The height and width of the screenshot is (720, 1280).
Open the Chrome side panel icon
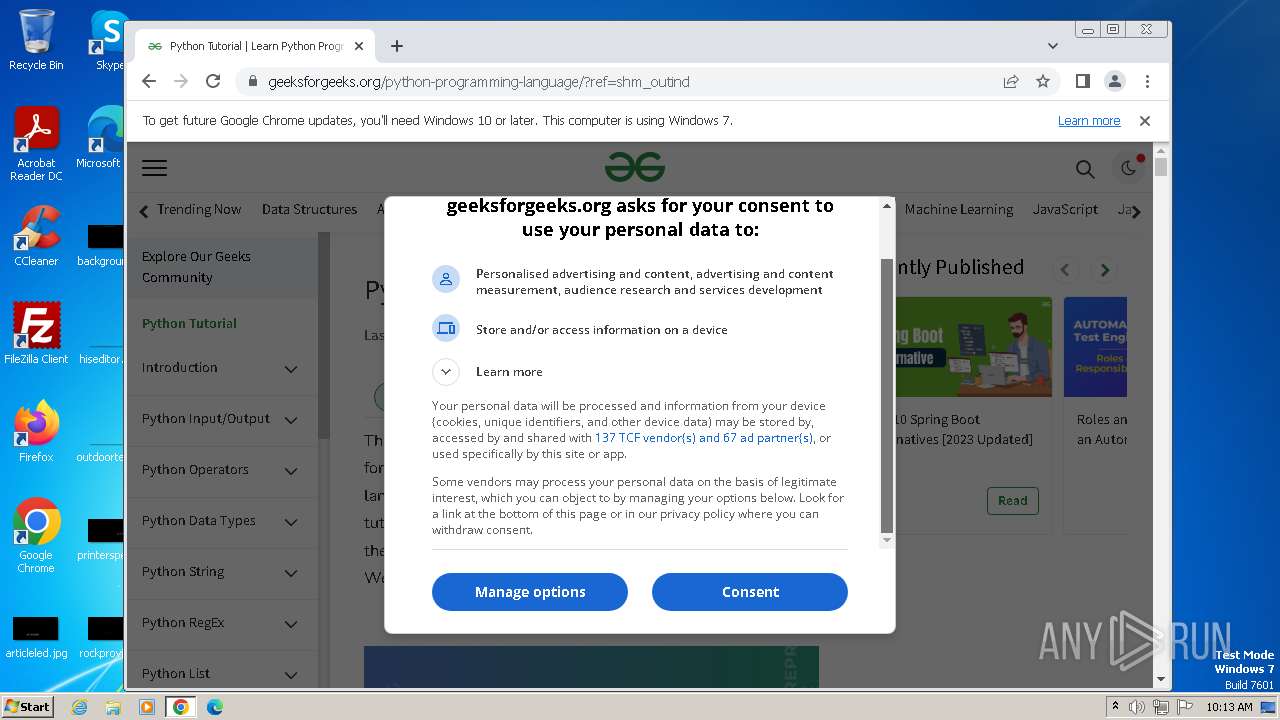(1082, 82)
